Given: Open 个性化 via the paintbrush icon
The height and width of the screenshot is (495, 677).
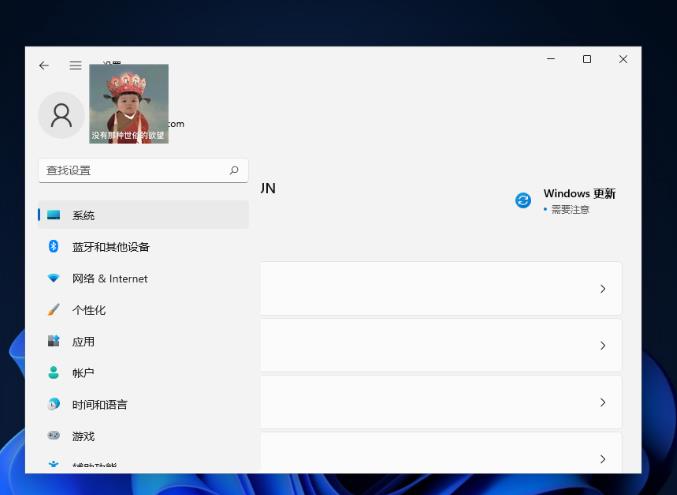Looking at the screenshot, I should click(x=54, y=310).
